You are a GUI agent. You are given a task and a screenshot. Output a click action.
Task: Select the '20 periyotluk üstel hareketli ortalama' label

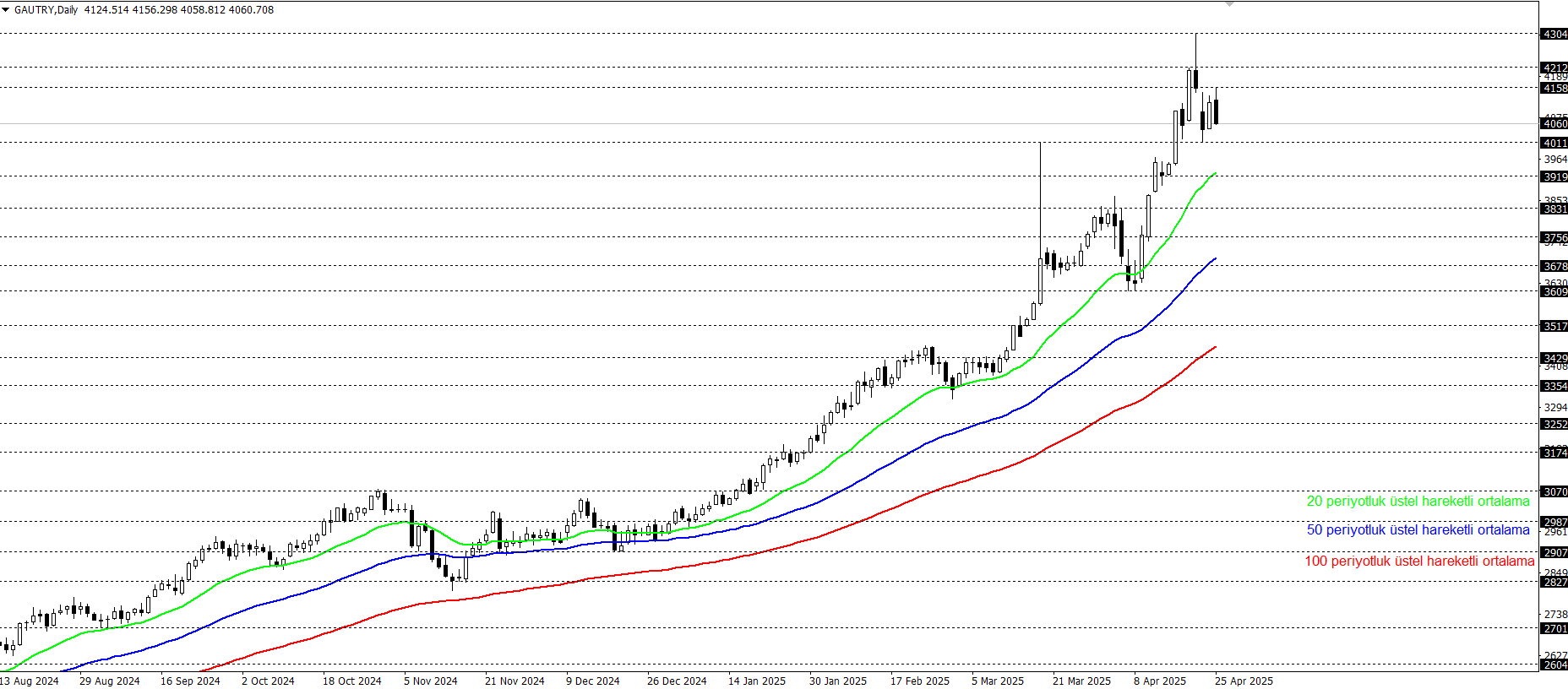pos(1418,502)
